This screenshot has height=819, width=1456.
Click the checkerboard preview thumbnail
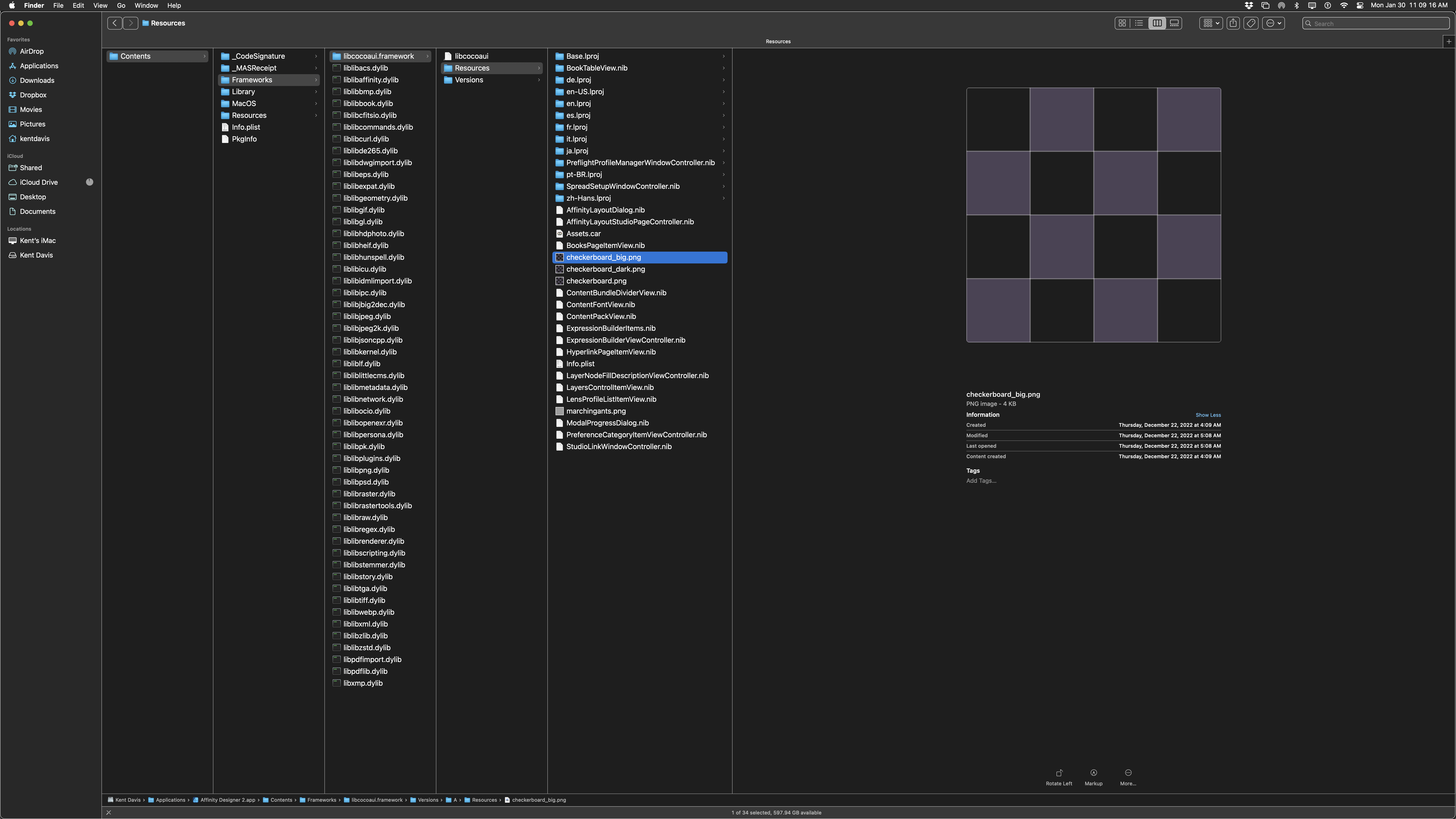point(1093,215)
